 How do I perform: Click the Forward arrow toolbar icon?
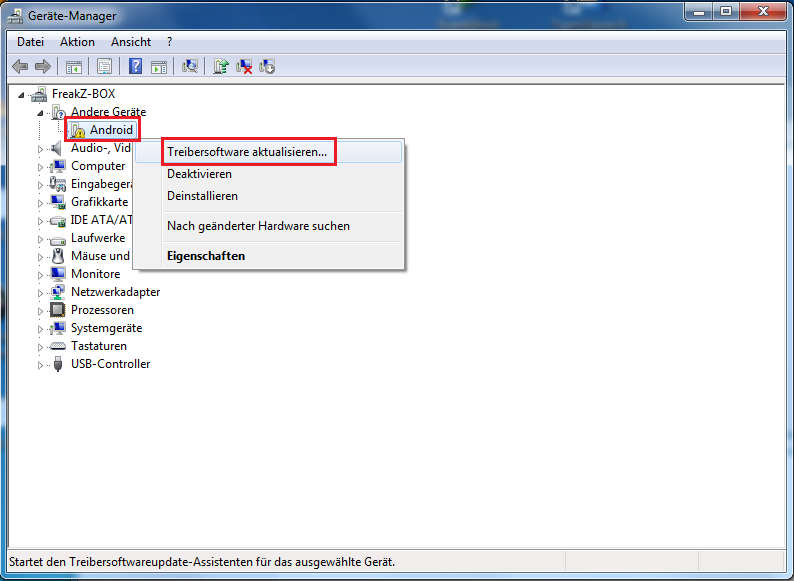(43, 66)
